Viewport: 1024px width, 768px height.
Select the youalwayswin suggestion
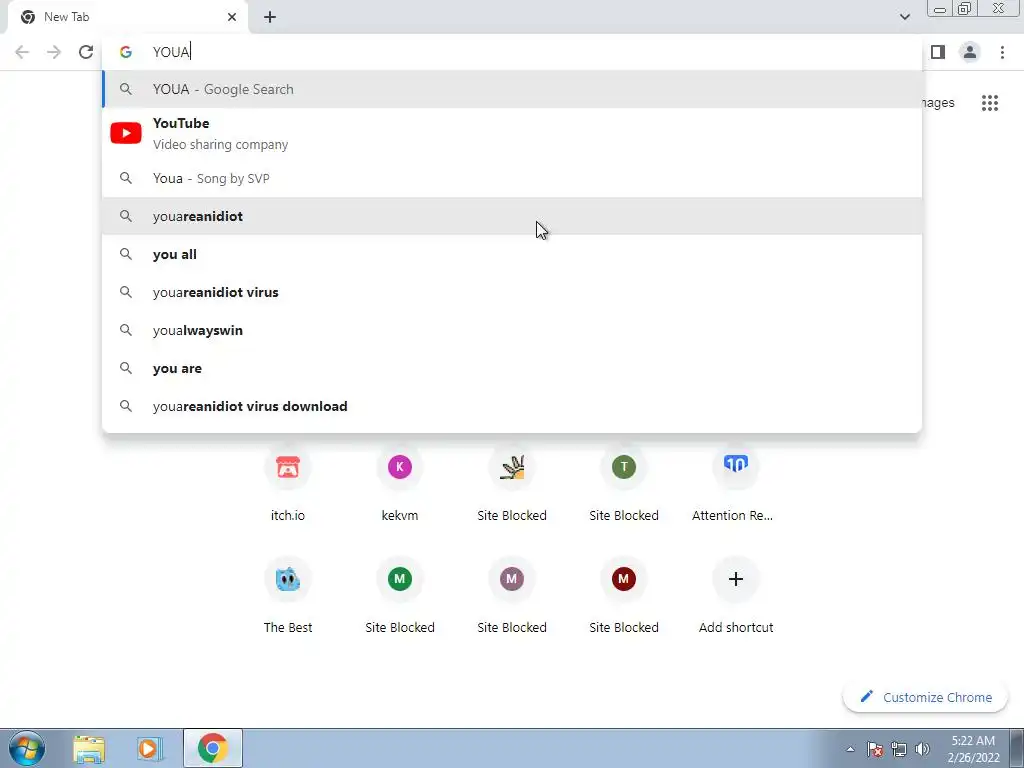(x=512, y=330)
